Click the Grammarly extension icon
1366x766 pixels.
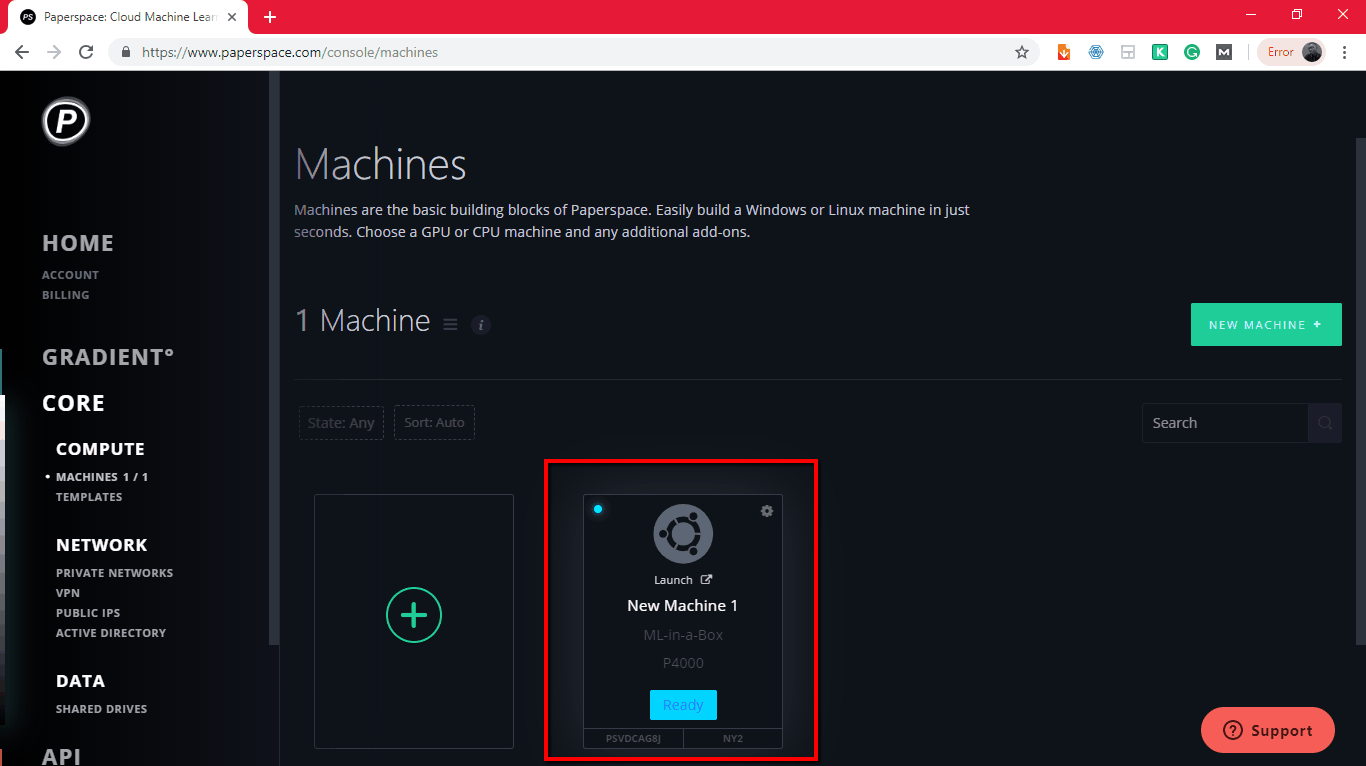[1192, 52]
